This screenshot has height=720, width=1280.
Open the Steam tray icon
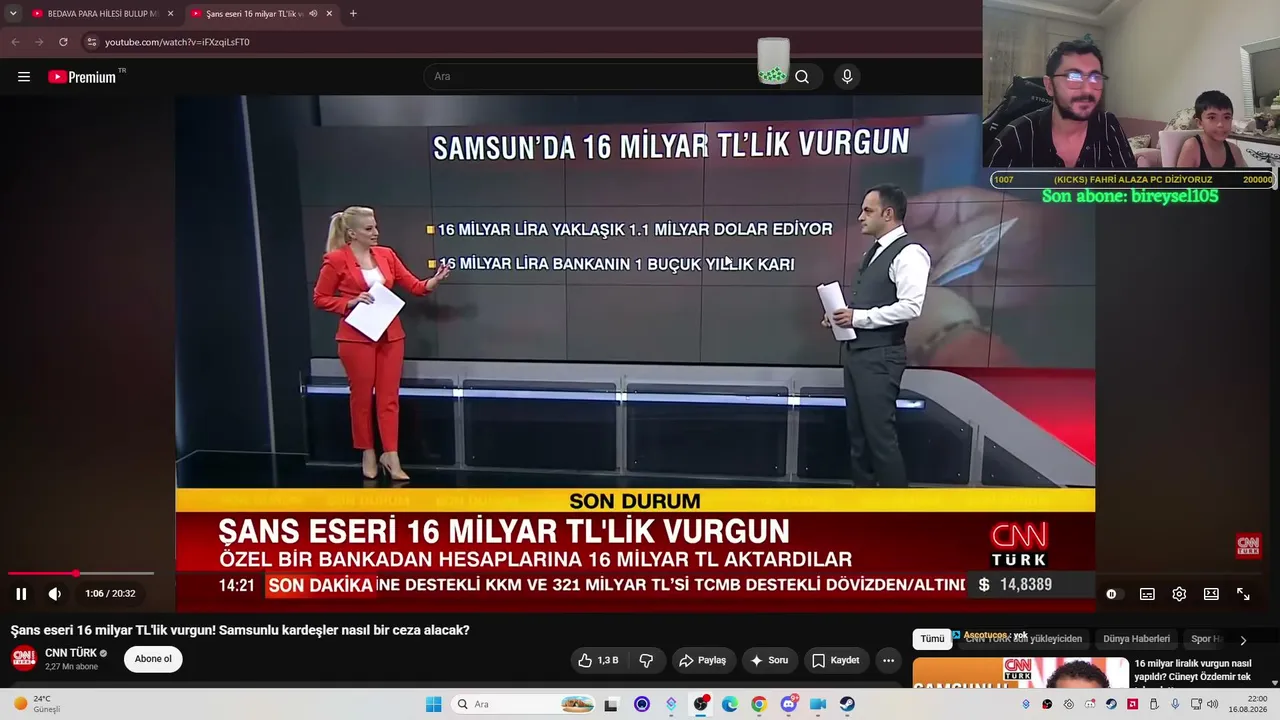[1111, 704]
